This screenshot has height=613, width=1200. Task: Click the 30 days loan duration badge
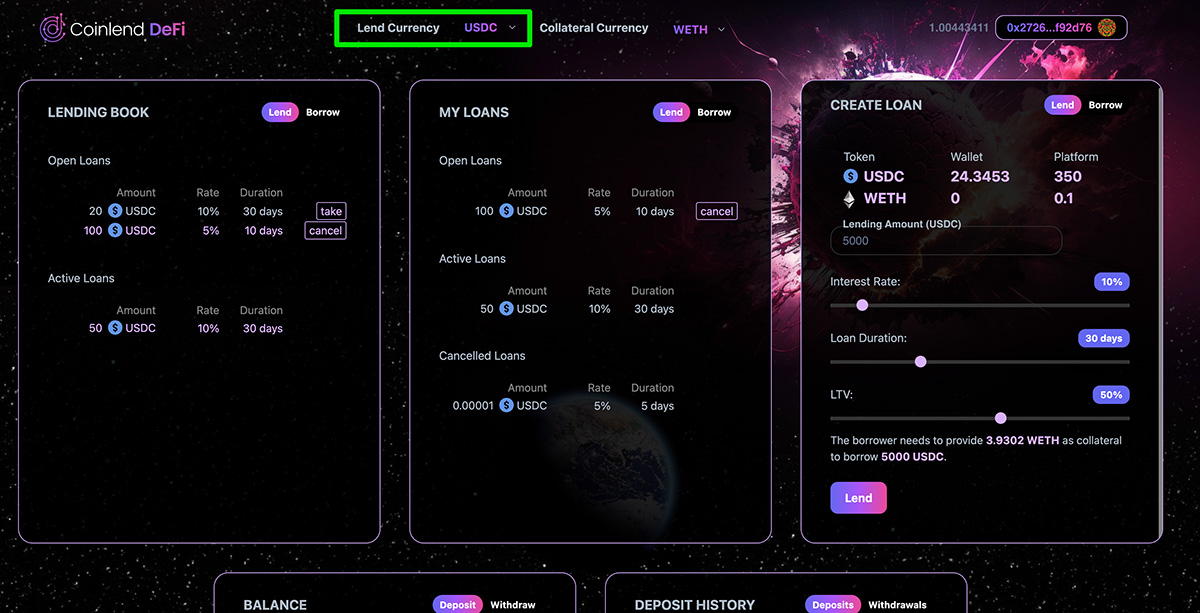click(1104, 338)
